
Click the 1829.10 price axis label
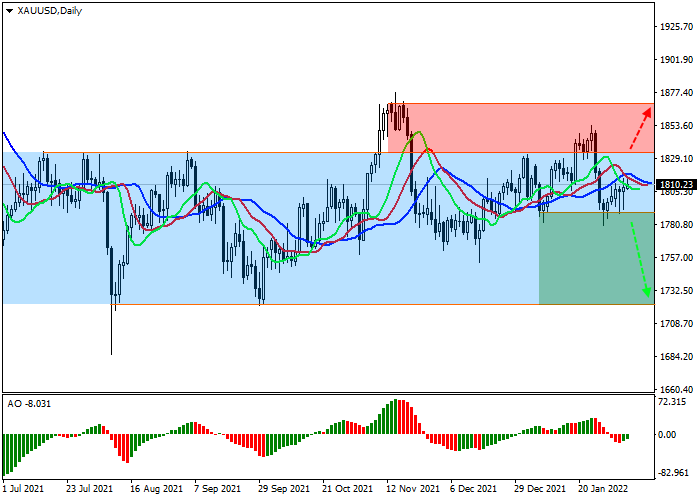(x=677, y=159)
